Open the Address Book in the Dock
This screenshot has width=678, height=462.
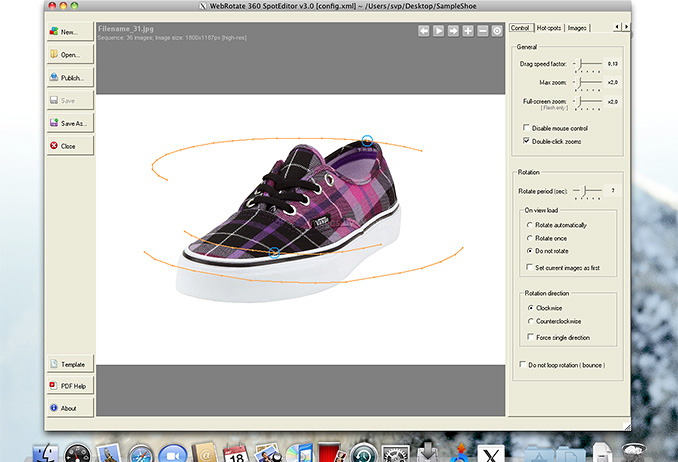(204, 453)
